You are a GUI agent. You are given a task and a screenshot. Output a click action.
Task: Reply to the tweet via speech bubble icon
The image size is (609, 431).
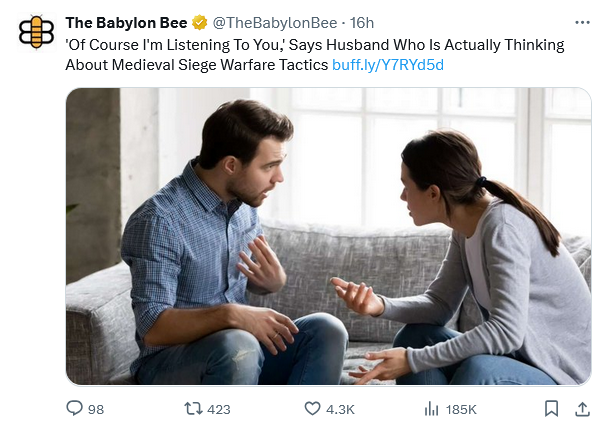pyautogui.click(x=73, y=408)
